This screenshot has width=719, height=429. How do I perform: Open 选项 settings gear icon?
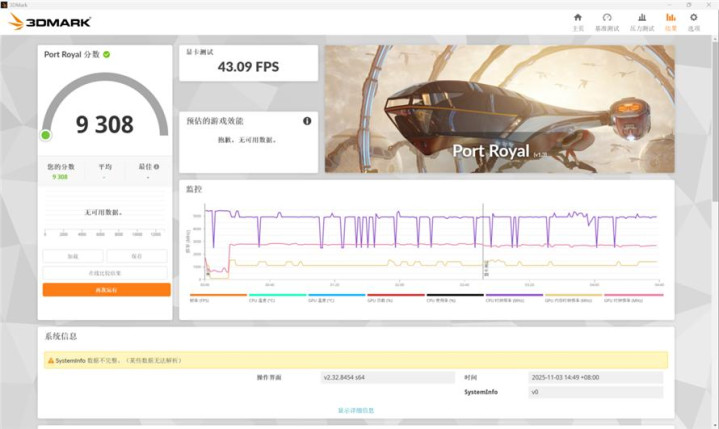(694, 20)
